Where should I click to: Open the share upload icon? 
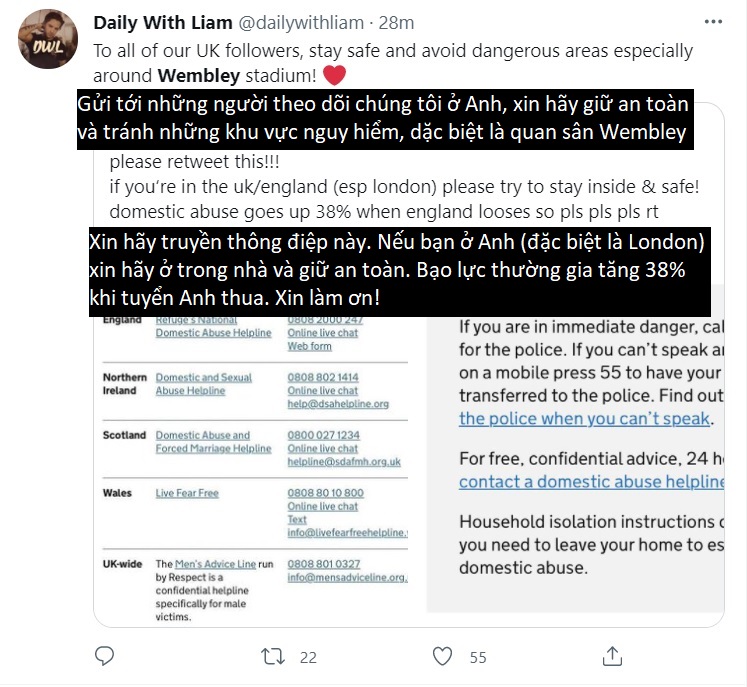(612, 656)
